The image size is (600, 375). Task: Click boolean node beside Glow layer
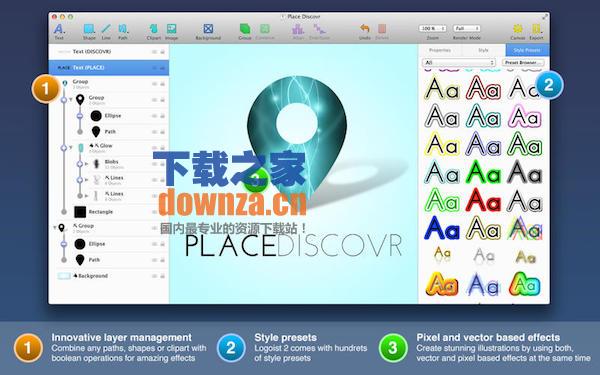pos(64,148)
